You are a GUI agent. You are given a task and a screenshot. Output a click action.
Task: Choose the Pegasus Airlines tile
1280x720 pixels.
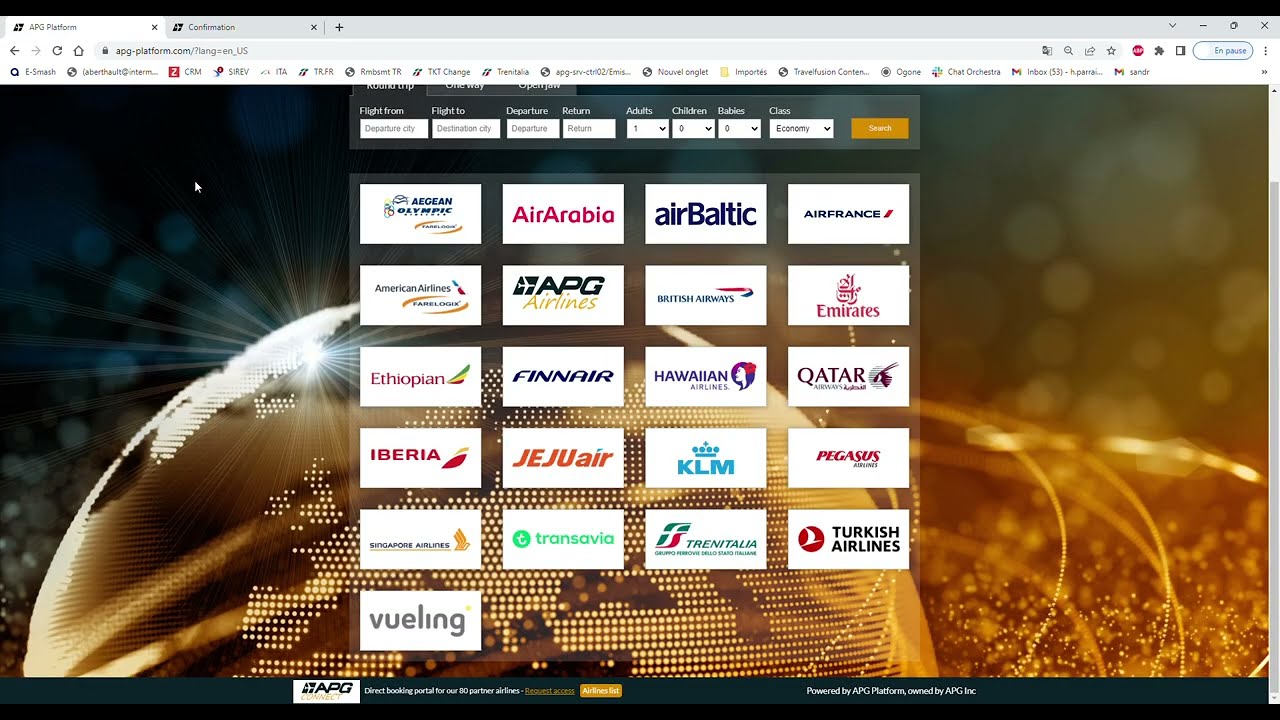(848, 458)
